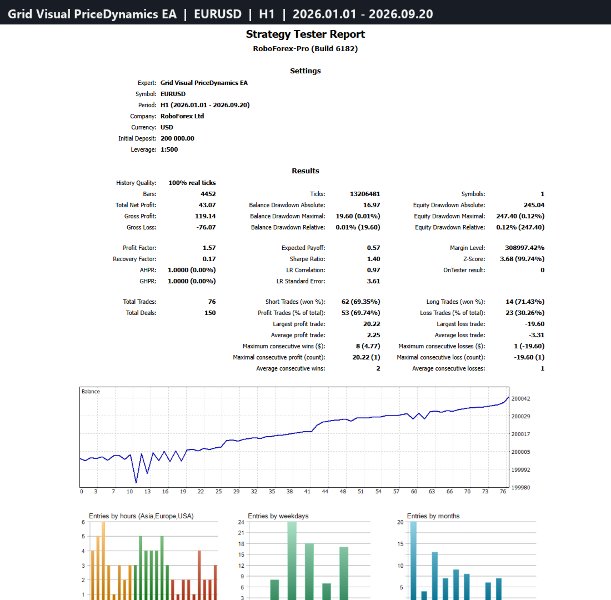611x600 pixels.
Task: Click the Company value 'RoboForex Ltd'
Action: click(182, 116)
